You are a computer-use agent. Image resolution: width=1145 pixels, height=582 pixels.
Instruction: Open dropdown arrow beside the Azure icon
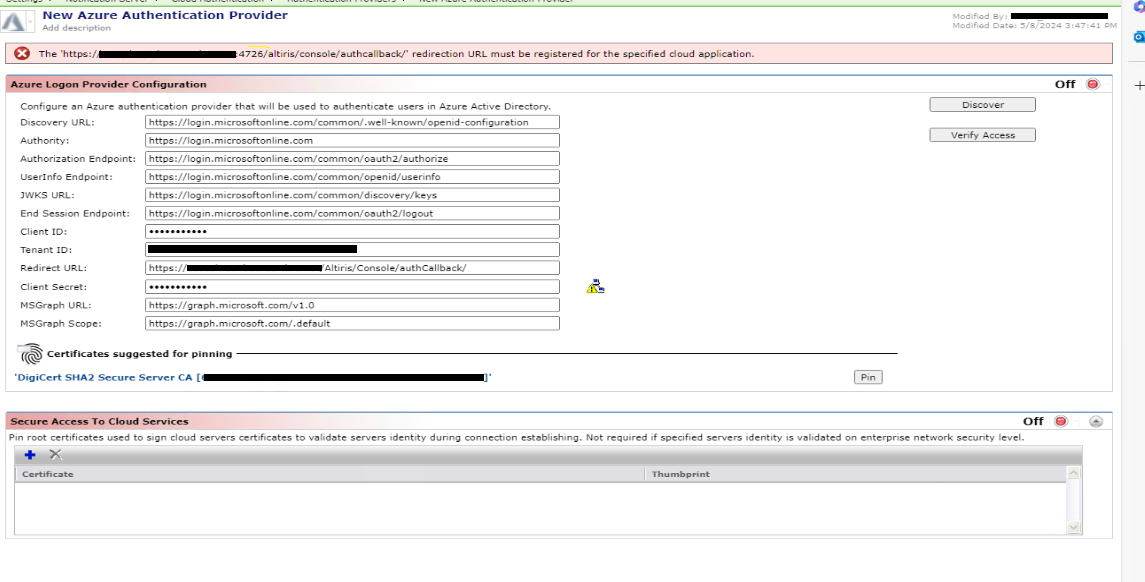tap(31, 22)
